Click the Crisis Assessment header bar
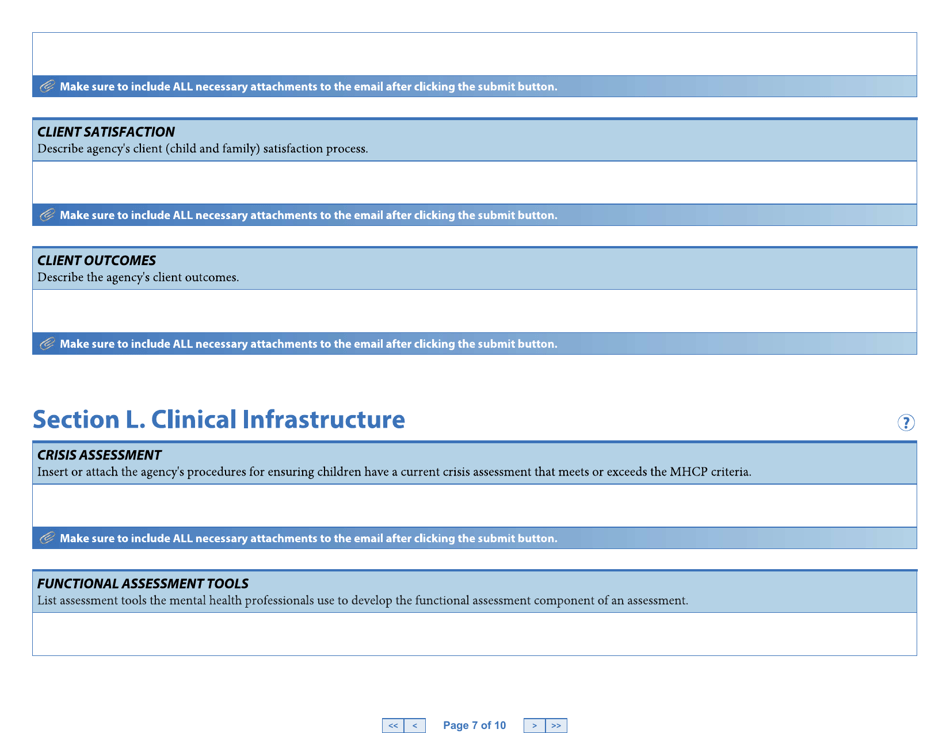Image resolution: width=950 pixels, height=733 pixels. tap(98, 454)
